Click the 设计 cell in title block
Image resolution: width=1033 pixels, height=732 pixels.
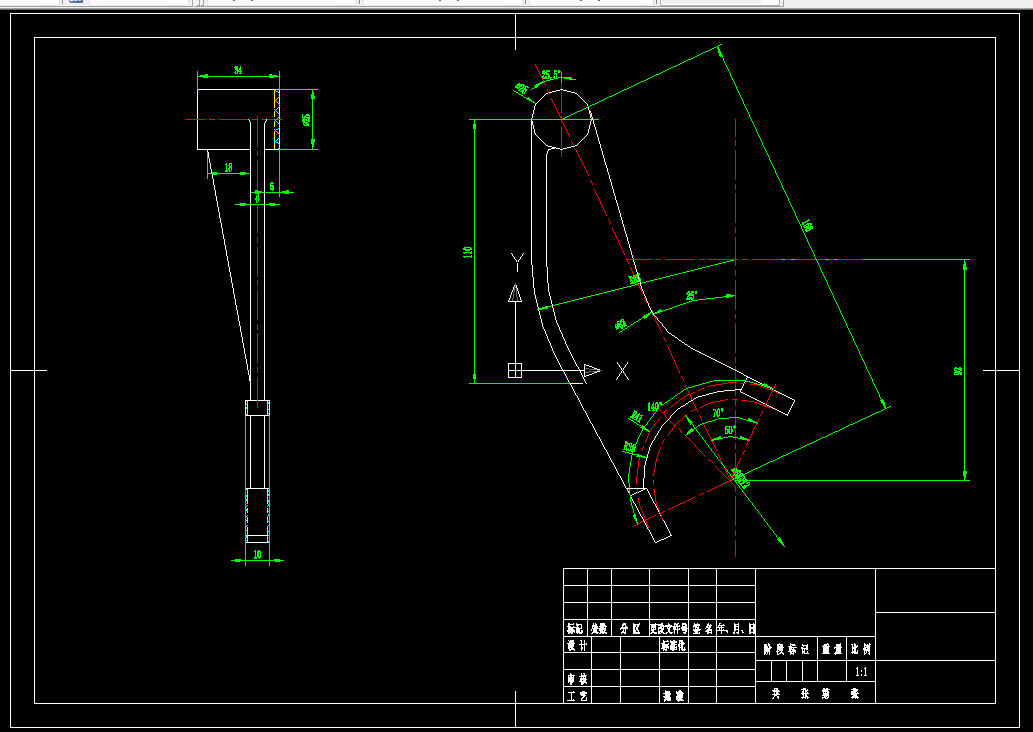(578, 645)
